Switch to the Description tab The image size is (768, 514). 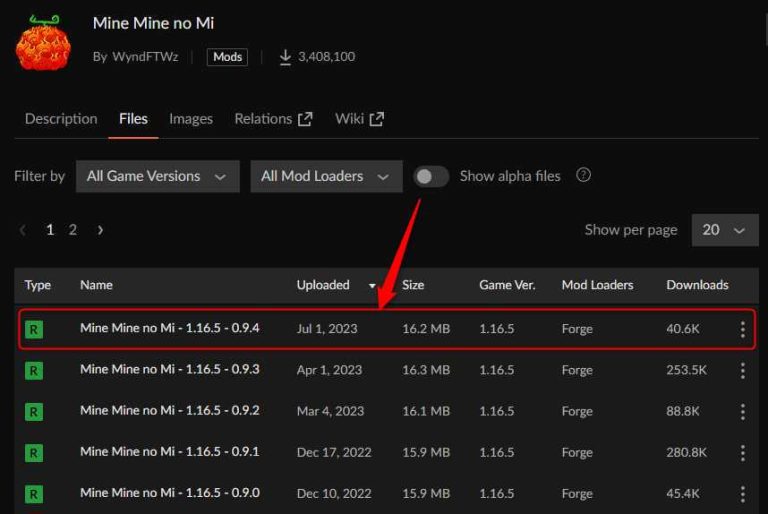[61, 119]
